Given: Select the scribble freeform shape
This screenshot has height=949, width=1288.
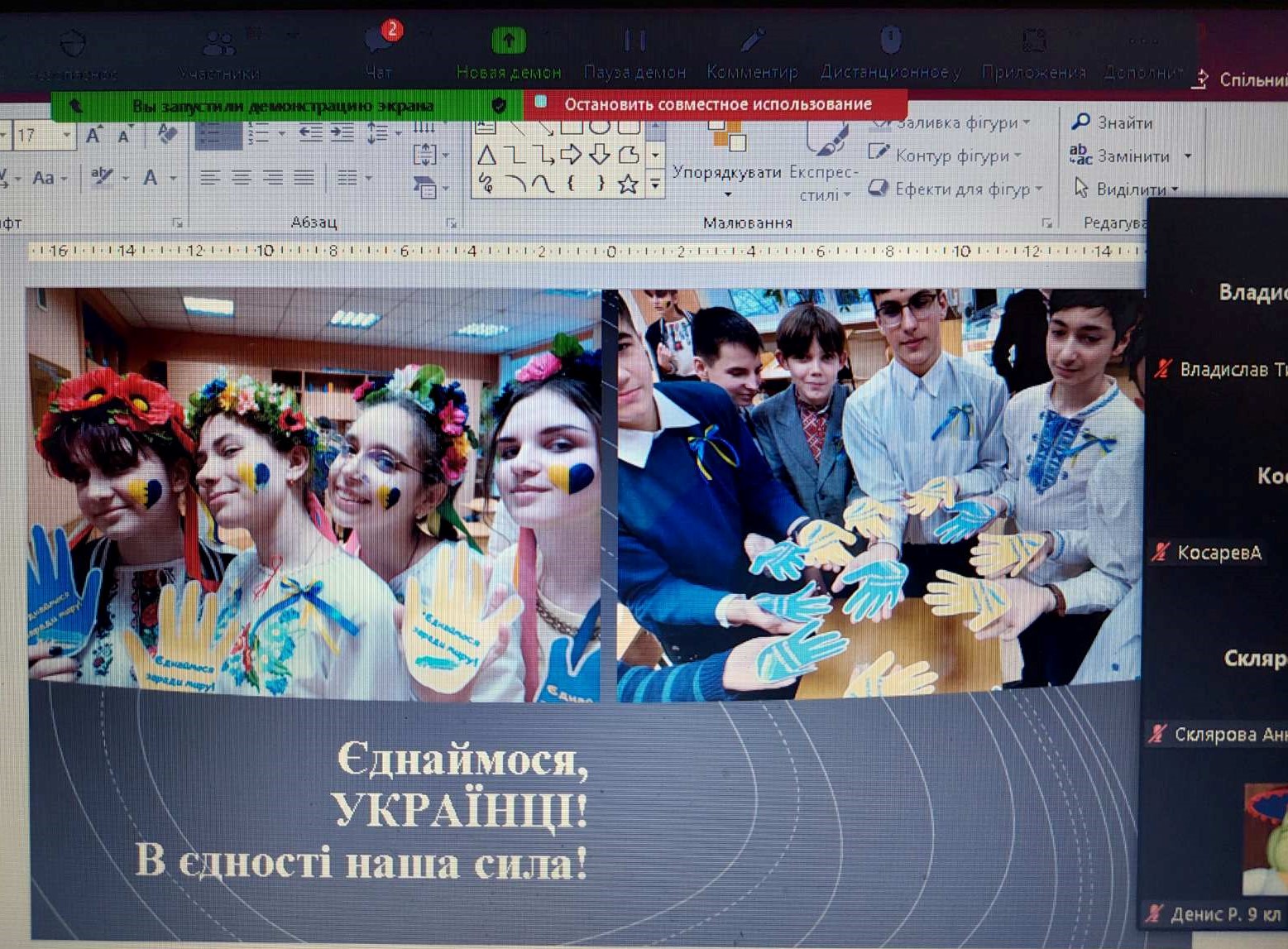Looking at the screenshot, I should tap(486, 184).
